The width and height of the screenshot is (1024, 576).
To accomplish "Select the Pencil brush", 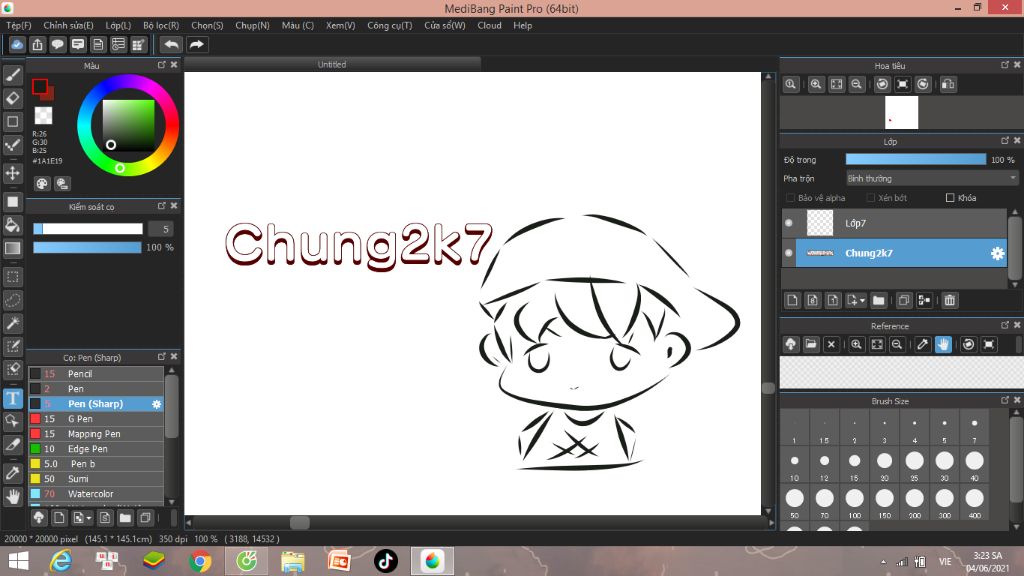I will coord(95,374).
